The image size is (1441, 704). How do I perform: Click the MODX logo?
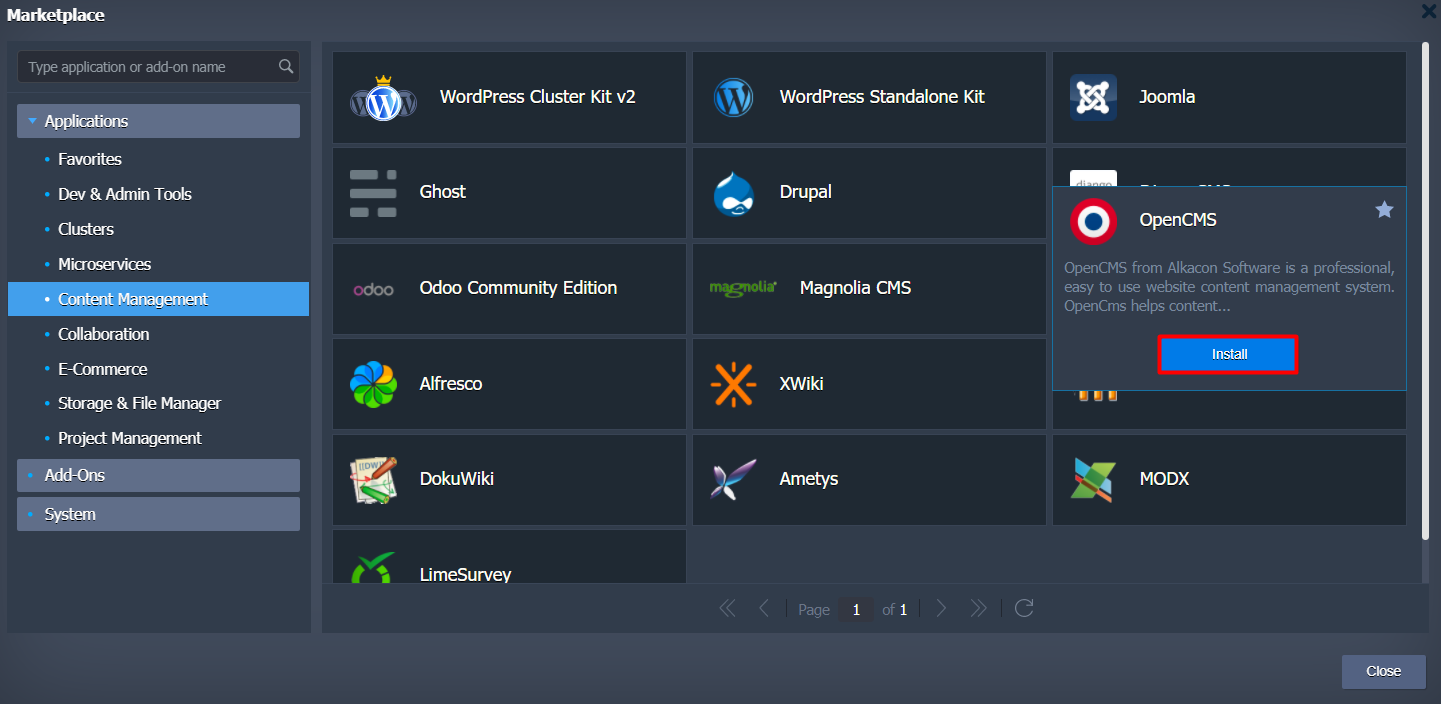1093,480
